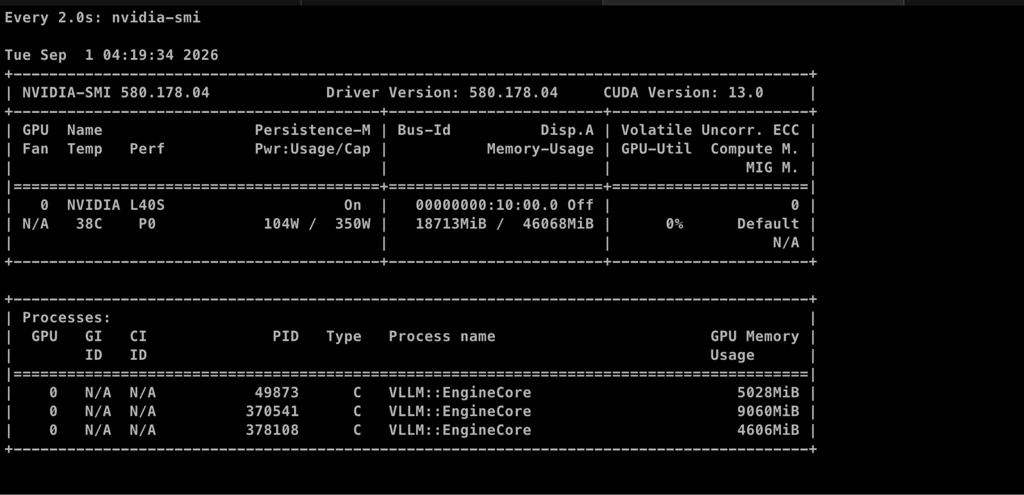Click the 38C temperature reading

85,224
